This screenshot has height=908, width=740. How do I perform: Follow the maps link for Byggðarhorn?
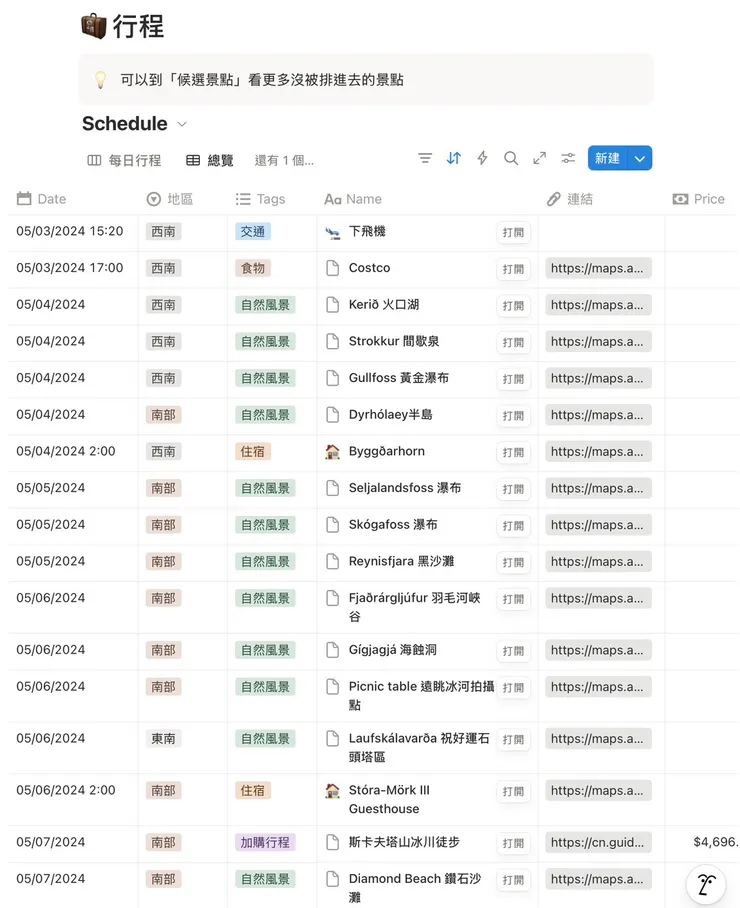tap(598, 452)
